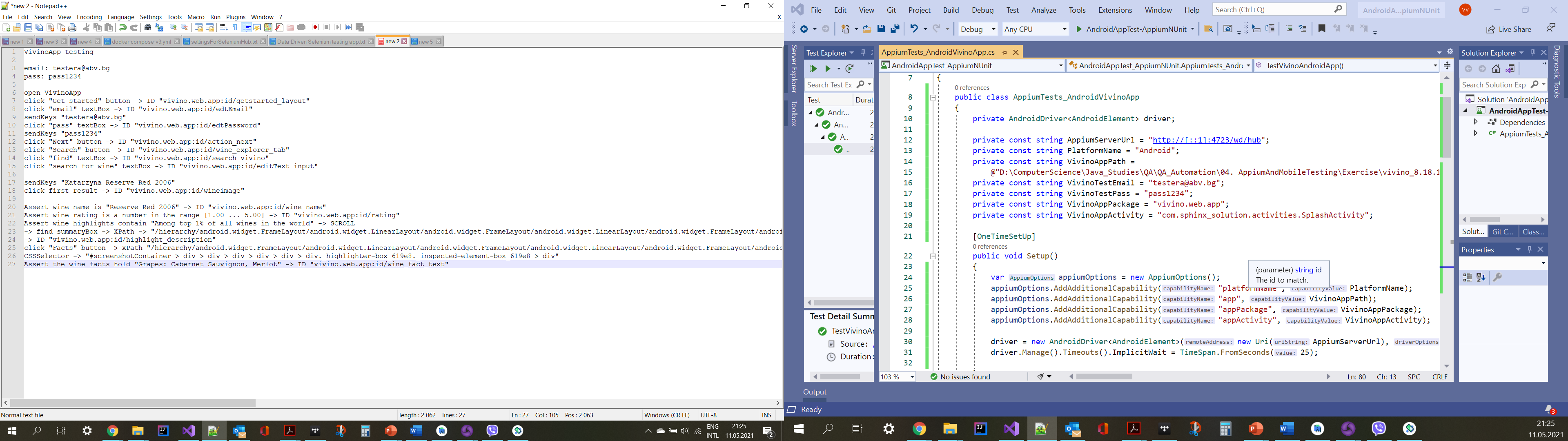Click the Print icon in Notepad++ toolbar
The width and height of the screenshot is (1568, 441).
pyautogui.click(x=72, y=27)
